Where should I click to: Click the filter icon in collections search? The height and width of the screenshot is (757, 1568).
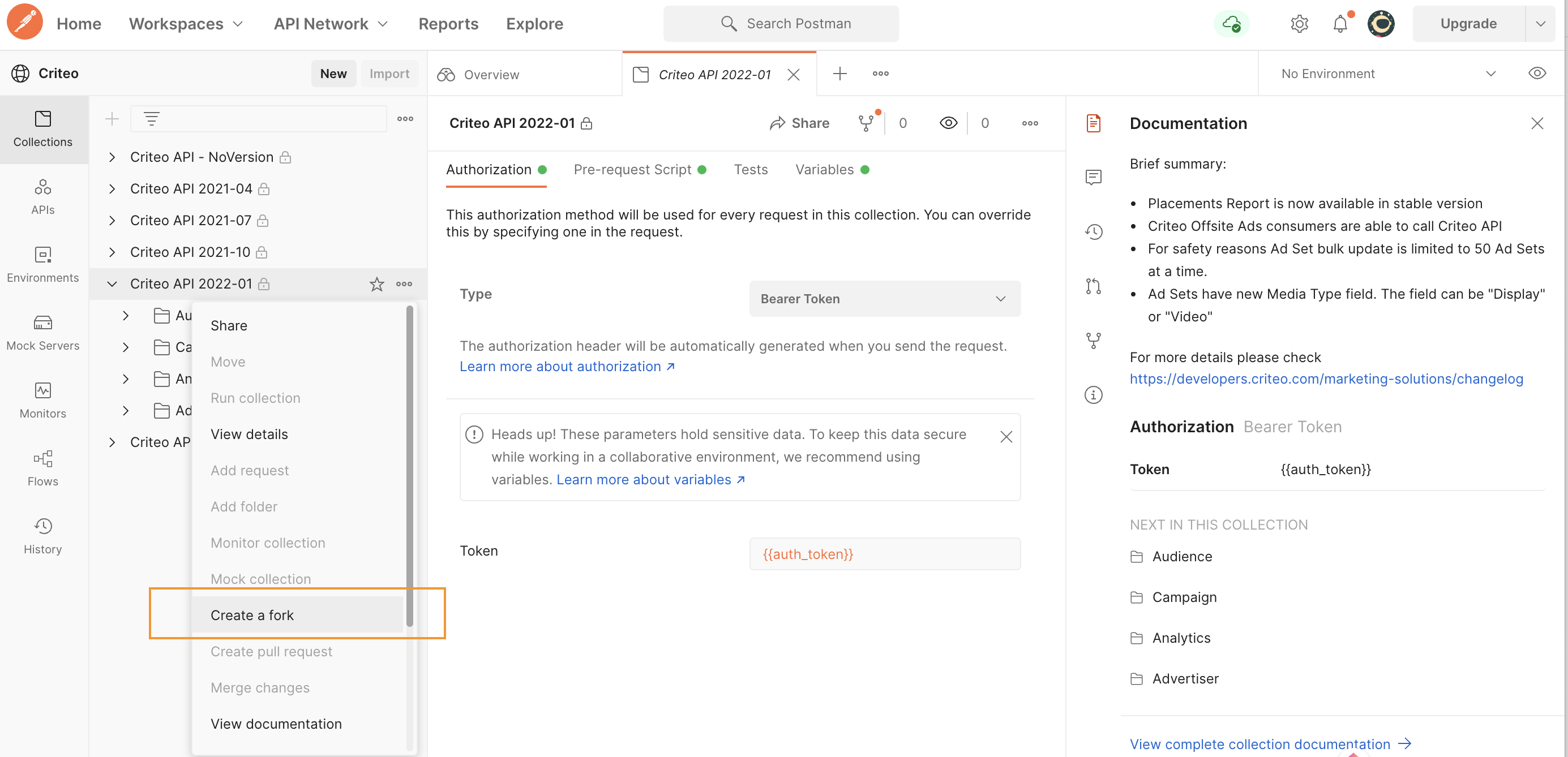152,119
